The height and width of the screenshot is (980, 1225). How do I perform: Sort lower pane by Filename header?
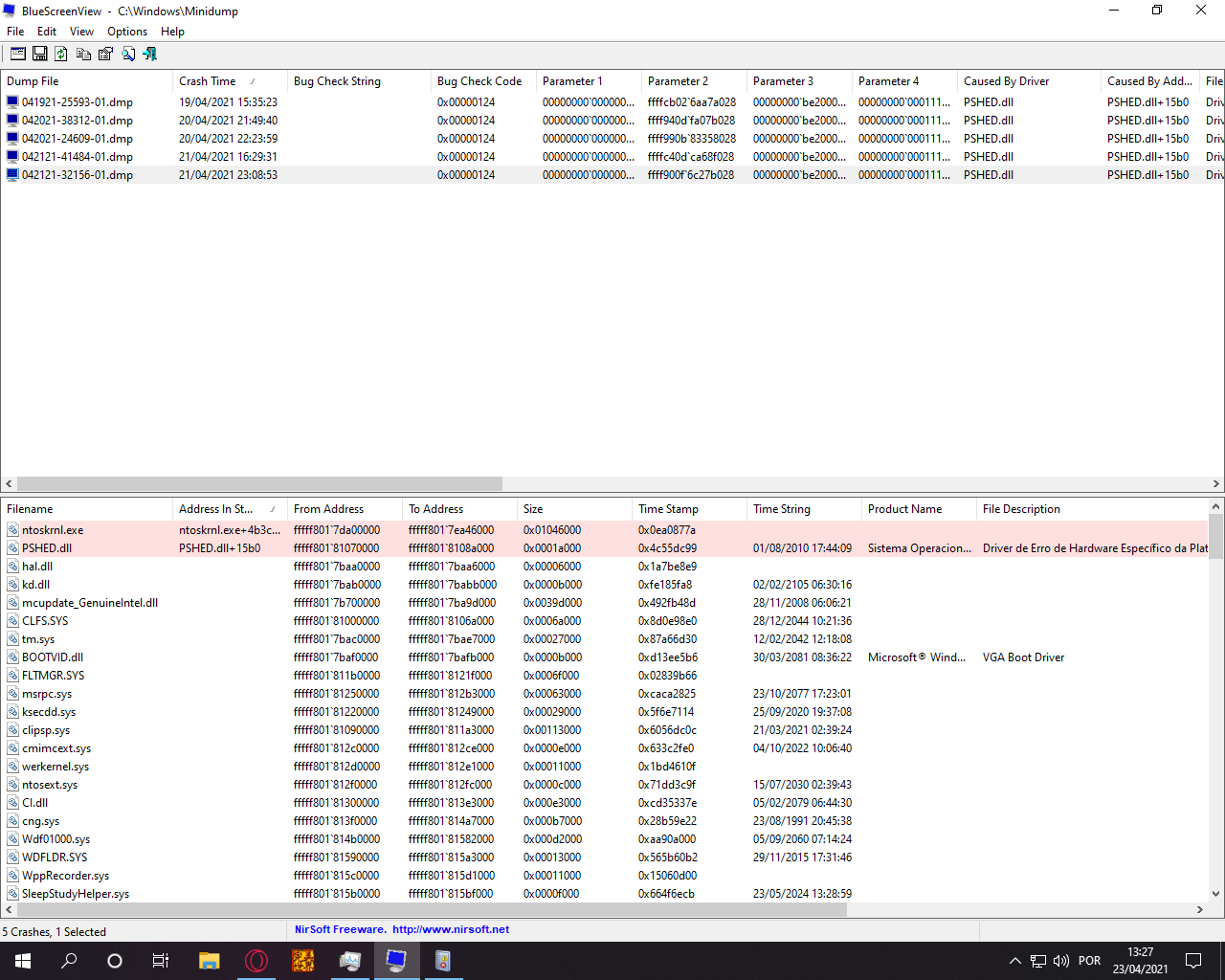(x=86, y=509)
